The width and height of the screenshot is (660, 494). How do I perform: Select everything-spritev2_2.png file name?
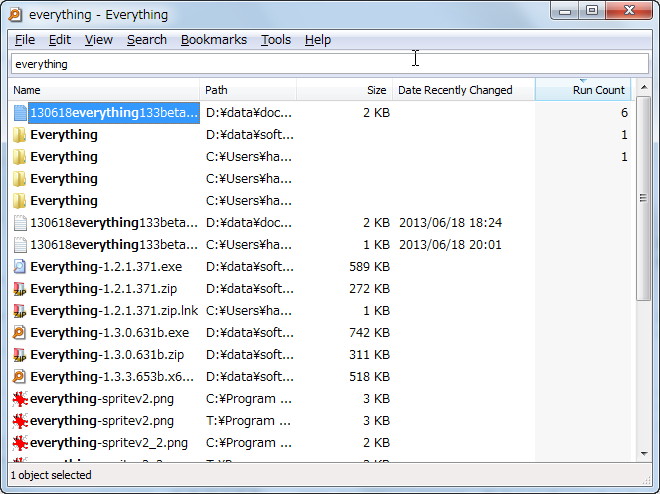point(109,443)
